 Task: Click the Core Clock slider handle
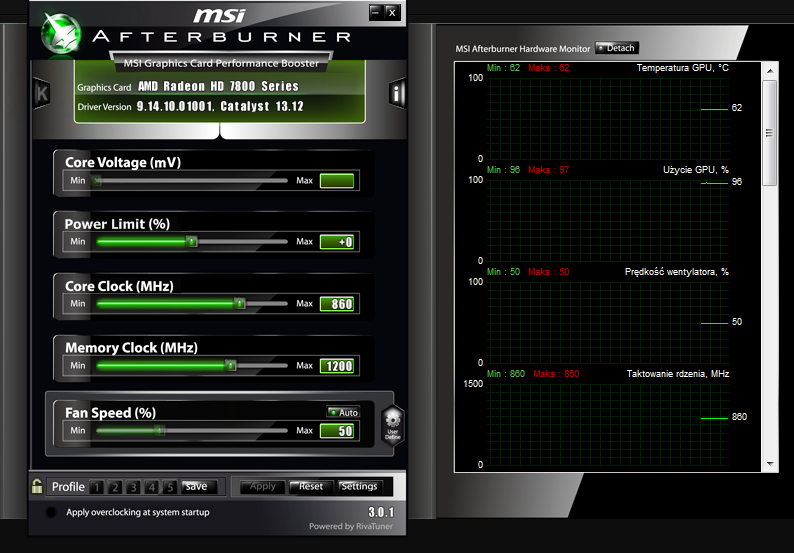(x=240, y=303)
